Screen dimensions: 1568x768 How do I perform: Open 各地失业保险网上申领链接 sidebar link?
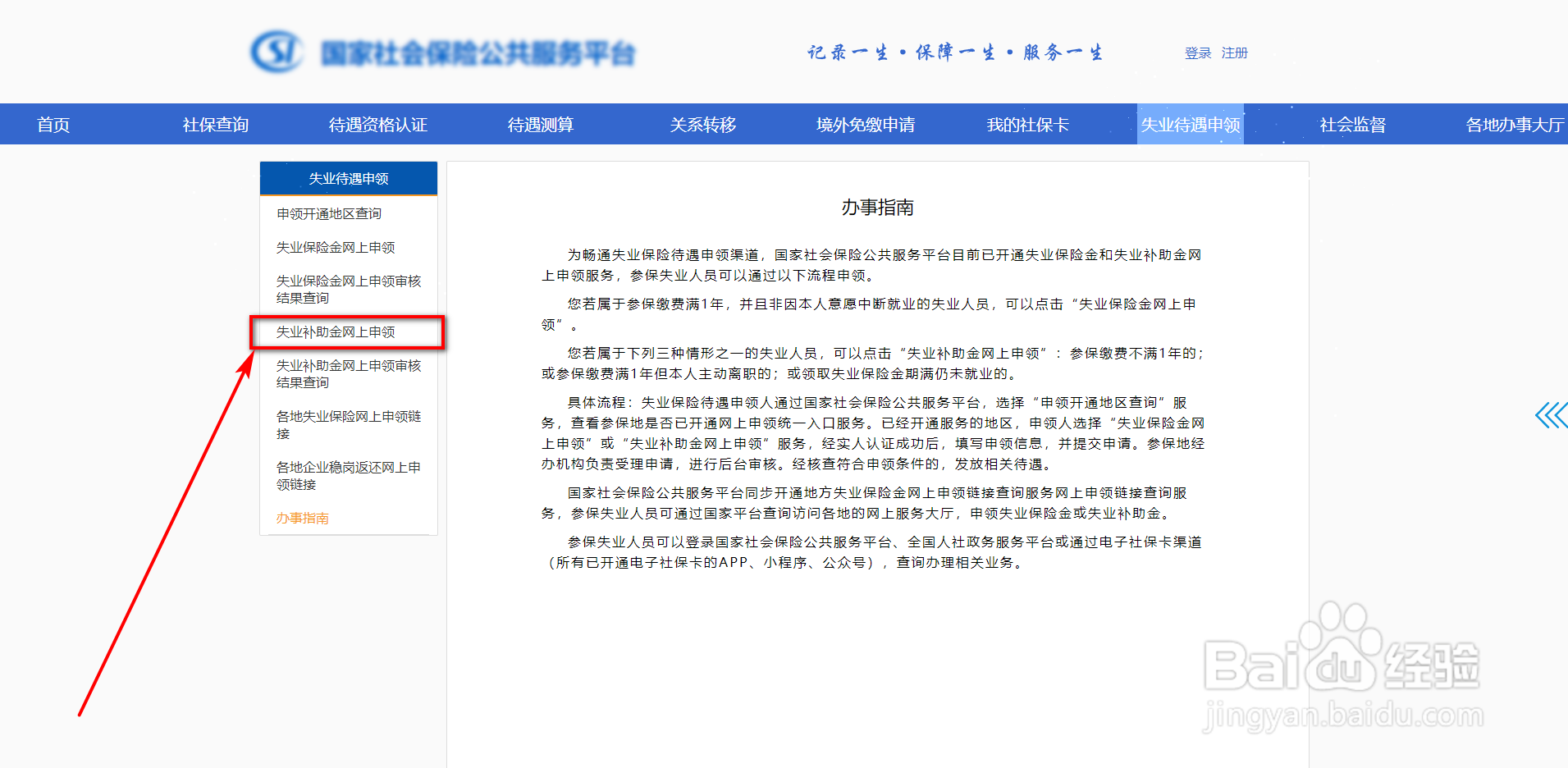pos(349,424)
